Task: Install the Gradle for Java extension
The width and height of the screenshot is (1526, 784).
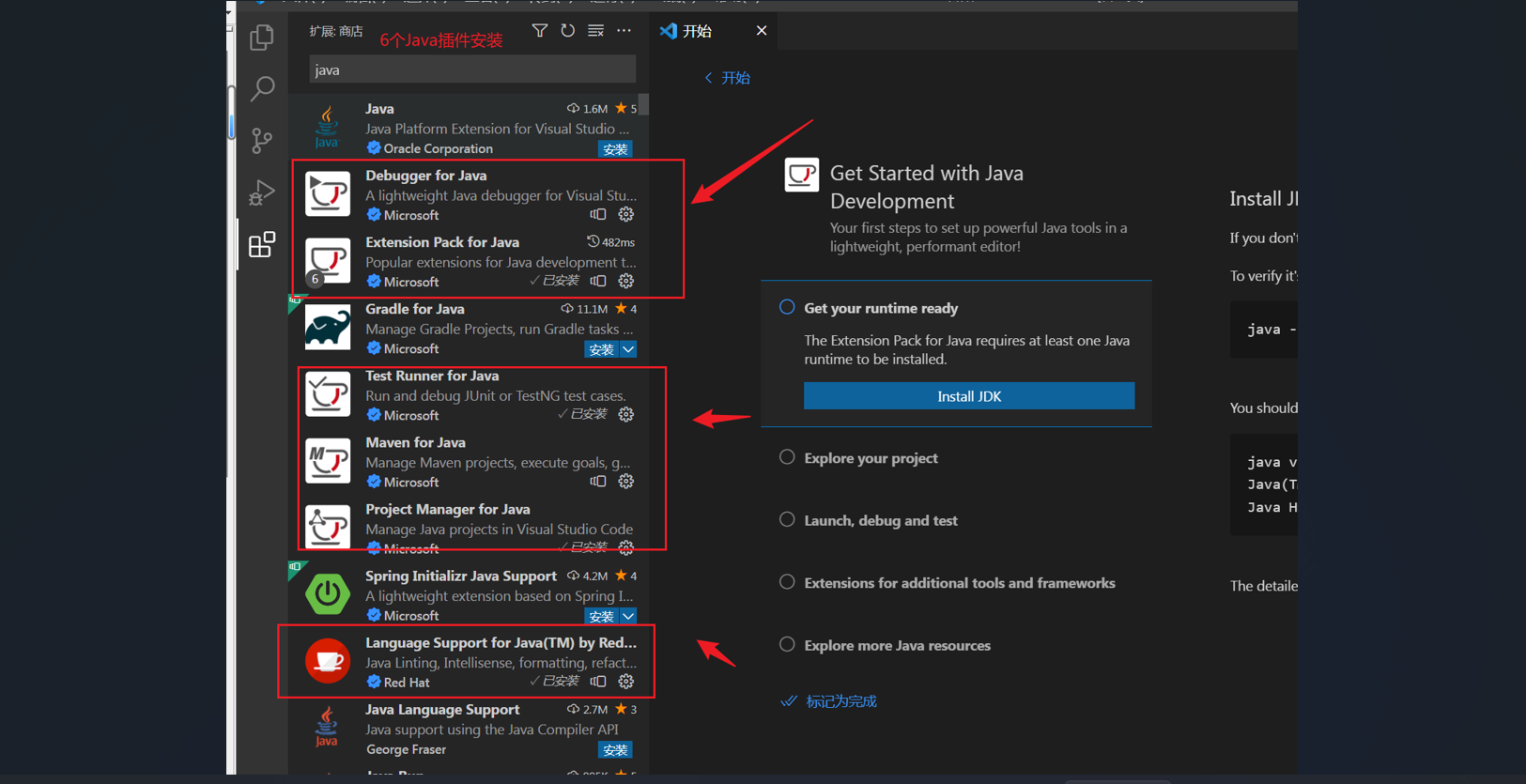Action: (601, 349)
